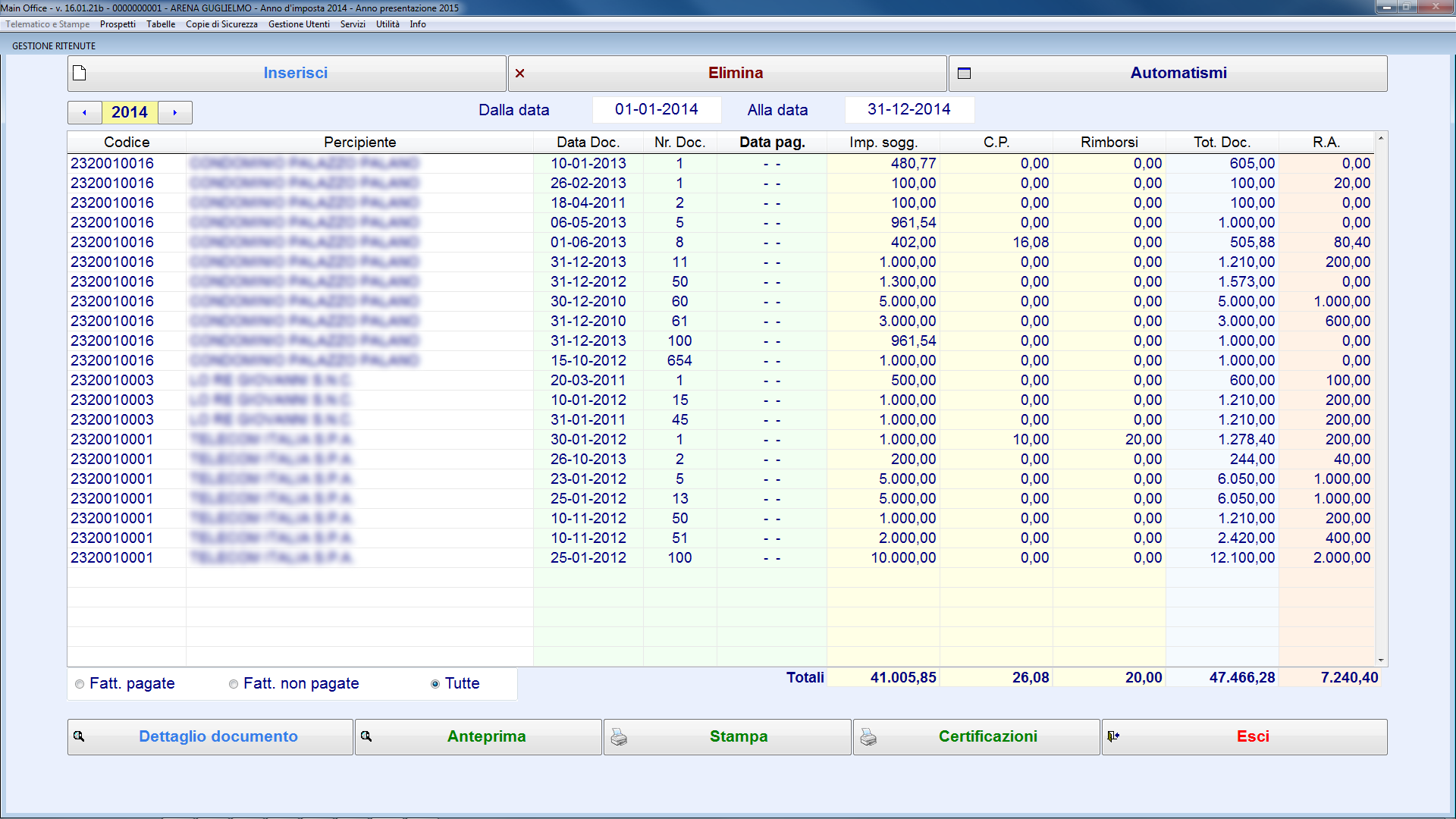
Task: Click the date 26-10-2013
Action: click(588, 460)
